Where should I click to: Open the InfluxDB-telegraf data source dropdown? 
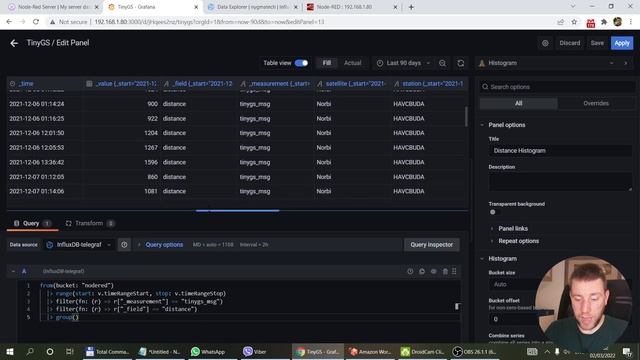(79, 244)
